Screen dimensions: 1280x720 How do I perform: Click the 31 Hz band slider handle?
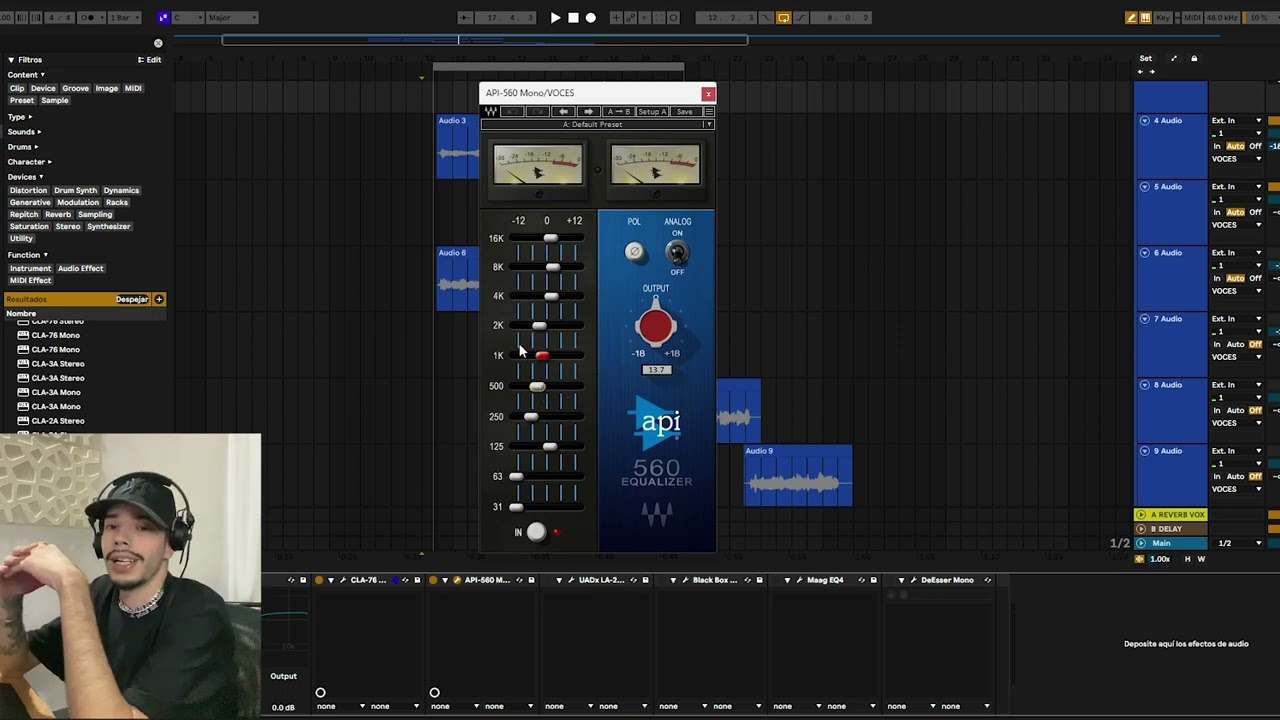click(516, 507)
